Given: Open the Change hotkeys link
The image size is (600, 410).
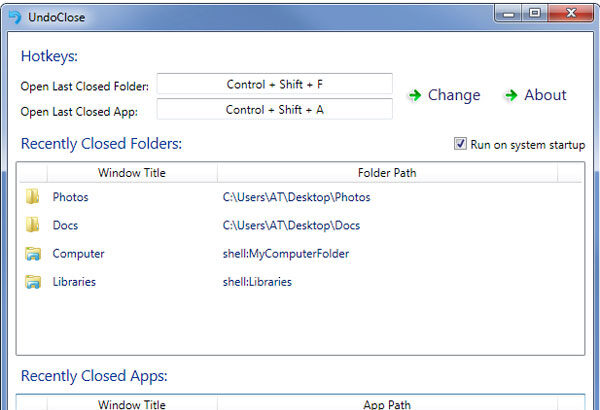Looking at the screenshot, I should click(453, 96).
